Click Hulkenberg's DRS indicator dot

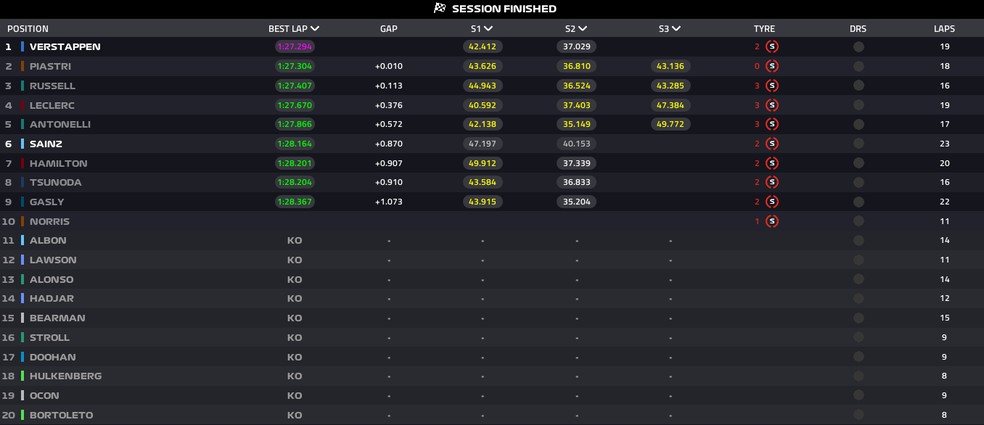(858, 376)
